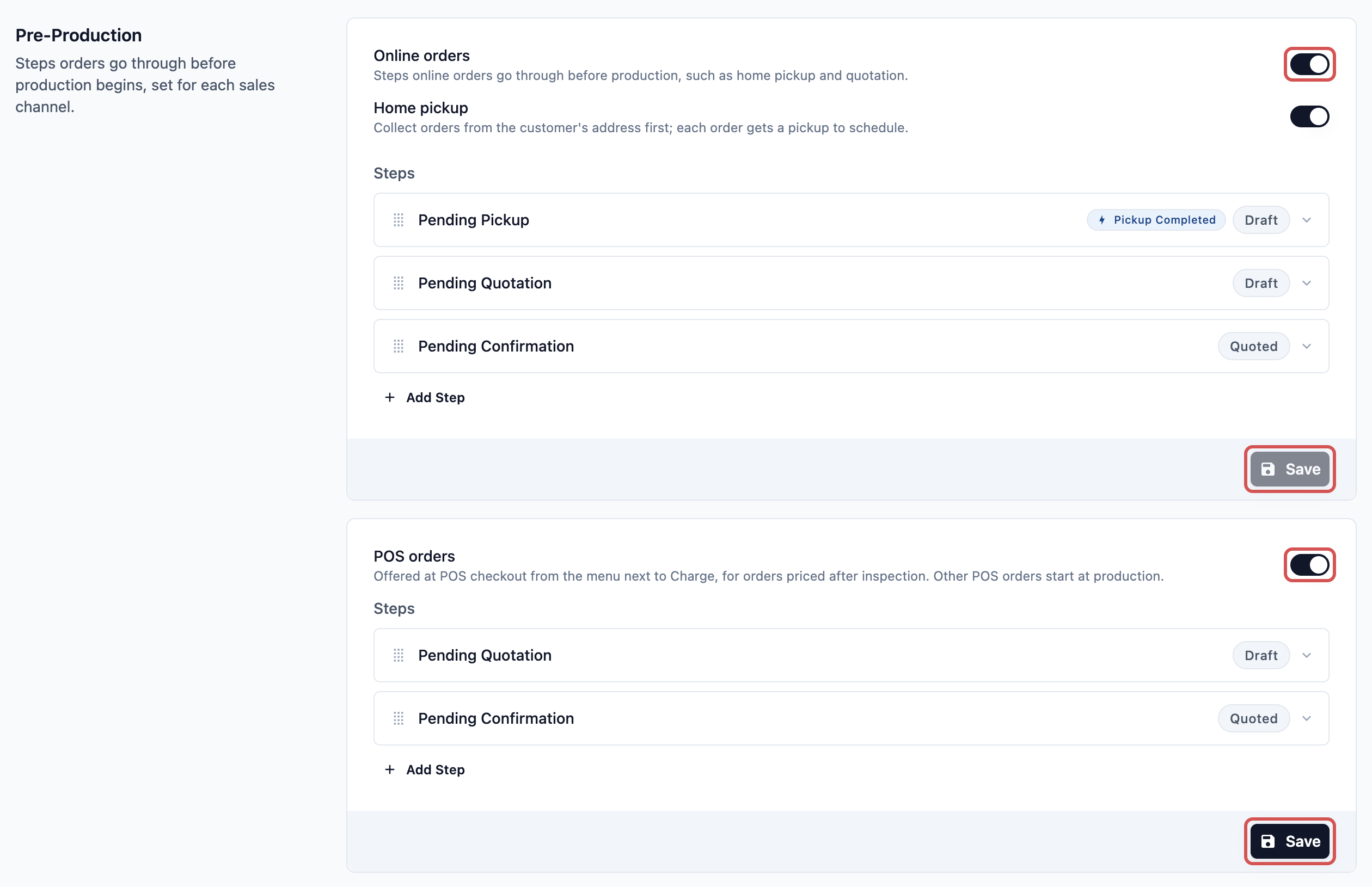The width and height of the screenshot is (1372, 887).
Task: Grab drag handle of POS Pending Quotation step
Action: pos(398,656)
